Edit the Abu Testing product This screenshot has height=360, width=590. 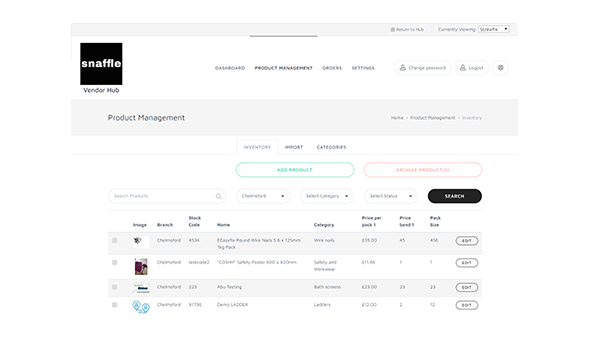(467, 287)
